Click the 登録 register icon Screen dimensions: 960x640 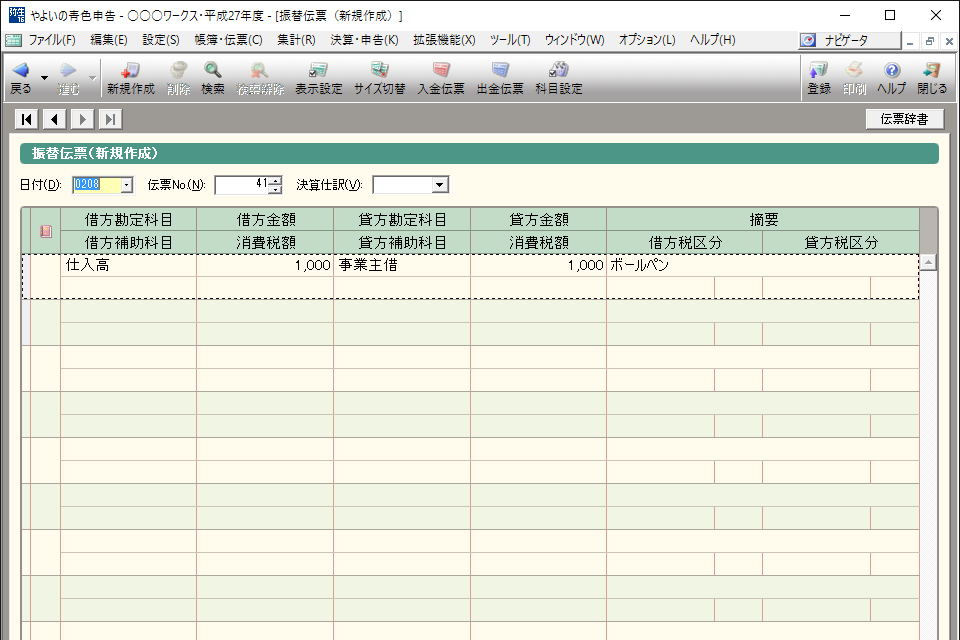tap(819, 70)
